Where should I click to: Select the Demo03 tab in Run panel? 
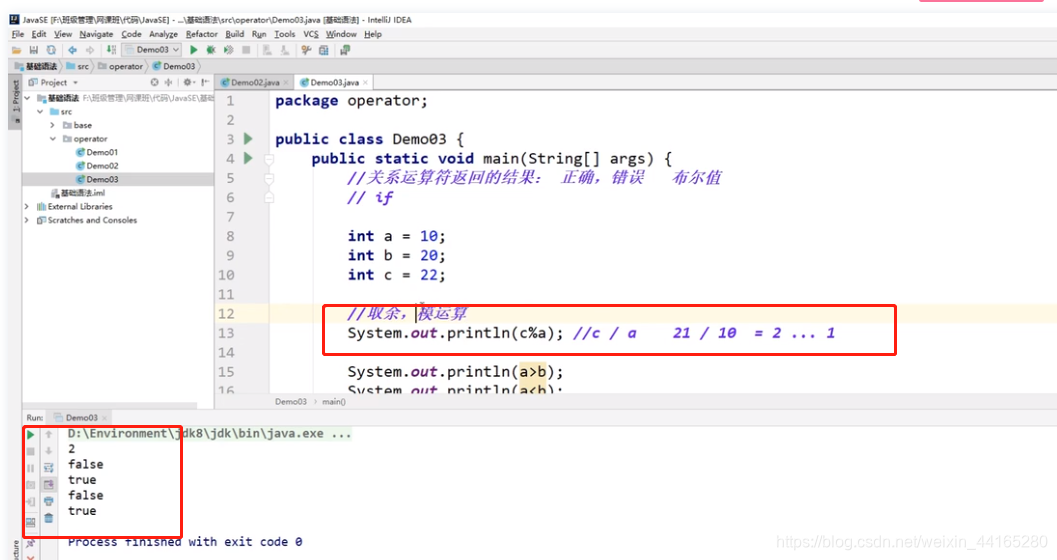pyautogui.click(x=81, y=418)
